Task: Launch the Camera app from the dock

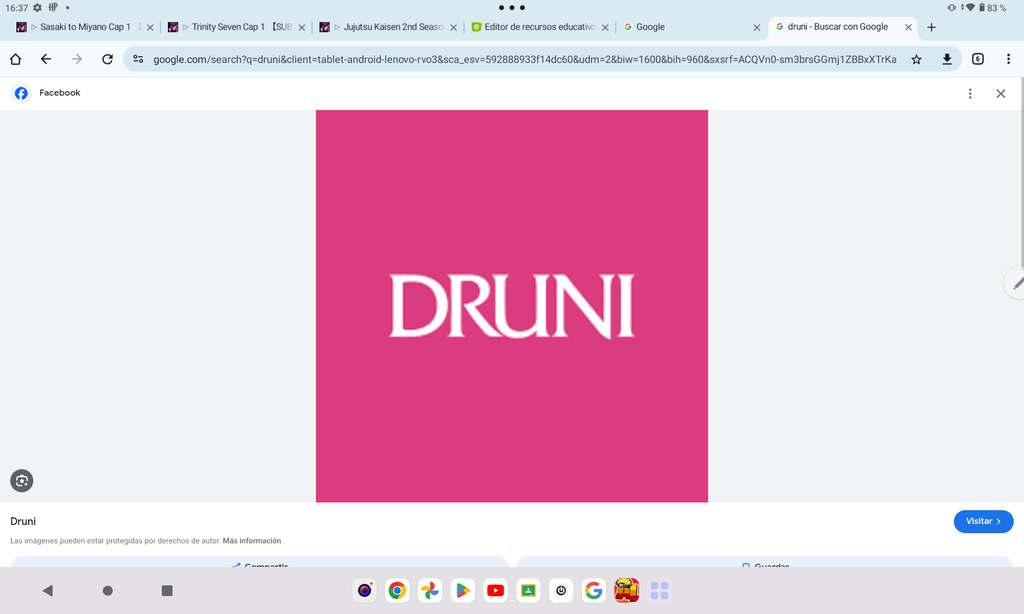Action: click(364, 590)
